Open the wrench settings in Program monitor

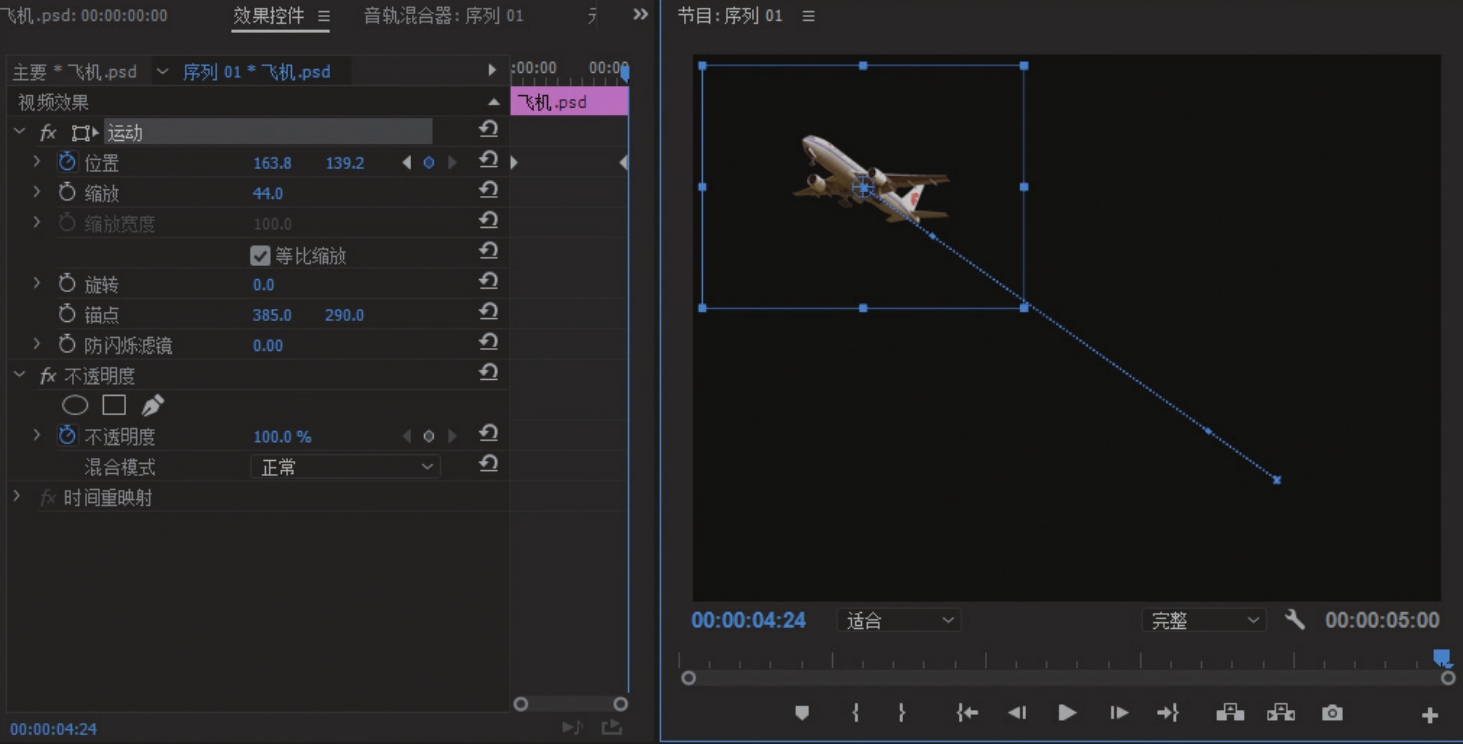coord(1294,620)
